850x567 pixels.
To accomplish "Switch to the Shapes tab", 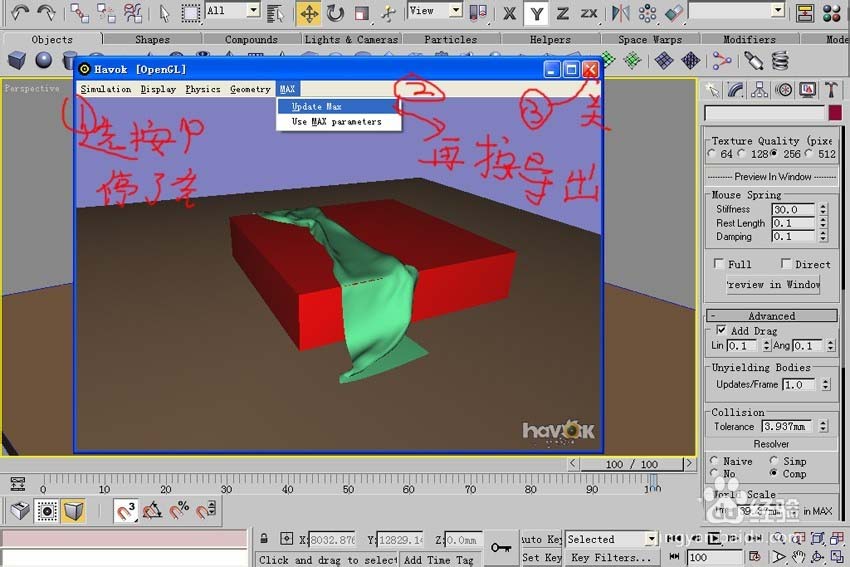I will pos(152,40).
